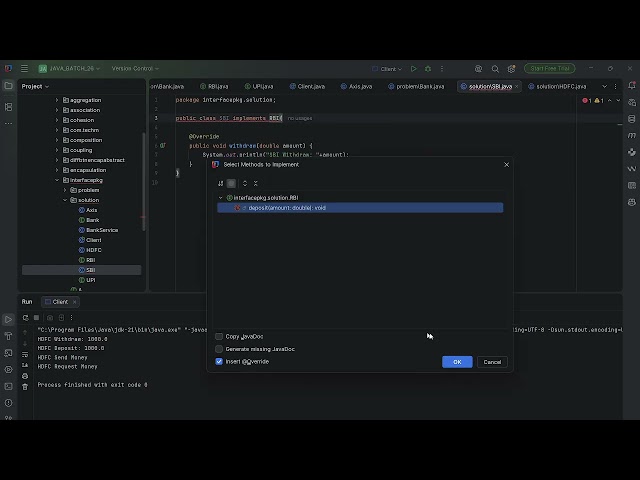Sort methods alphabetically in dialog

coord(220,184)
